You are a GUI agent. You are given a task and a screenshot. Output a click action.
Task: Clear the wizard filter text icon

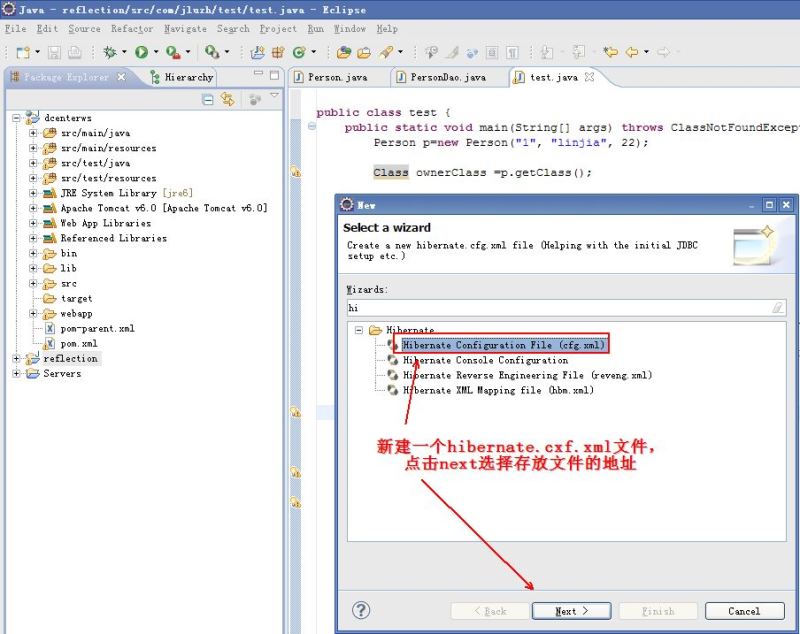778,308
